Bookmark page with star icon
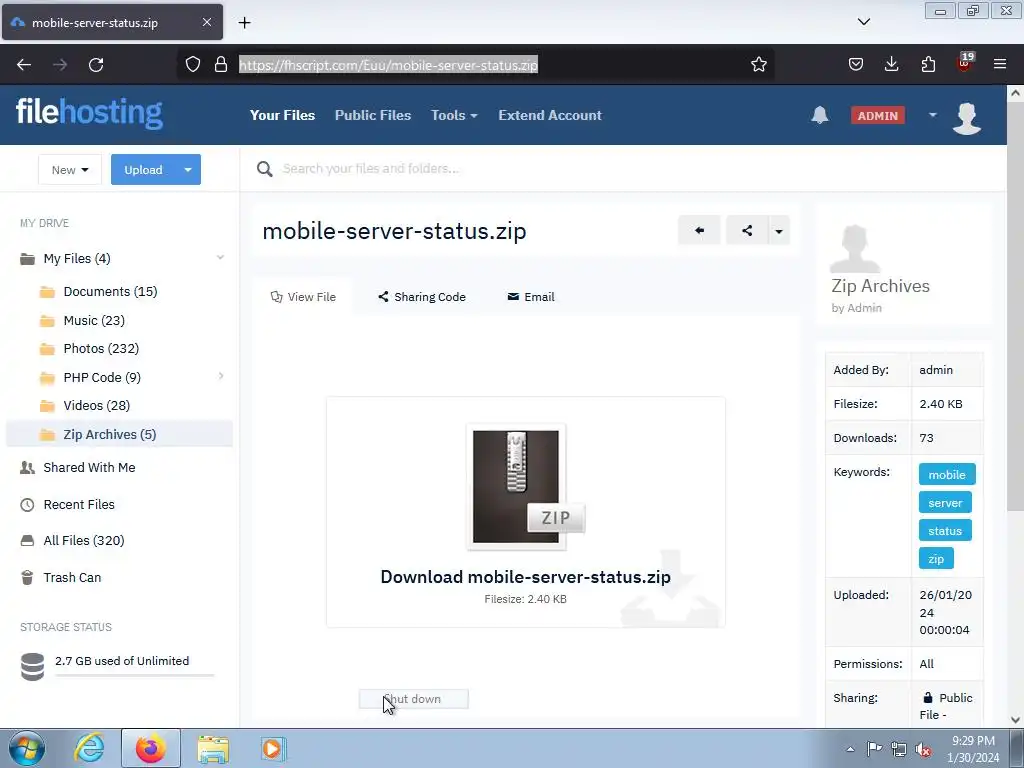Viewport: 1024px width, 768px height. pos(758,65)
